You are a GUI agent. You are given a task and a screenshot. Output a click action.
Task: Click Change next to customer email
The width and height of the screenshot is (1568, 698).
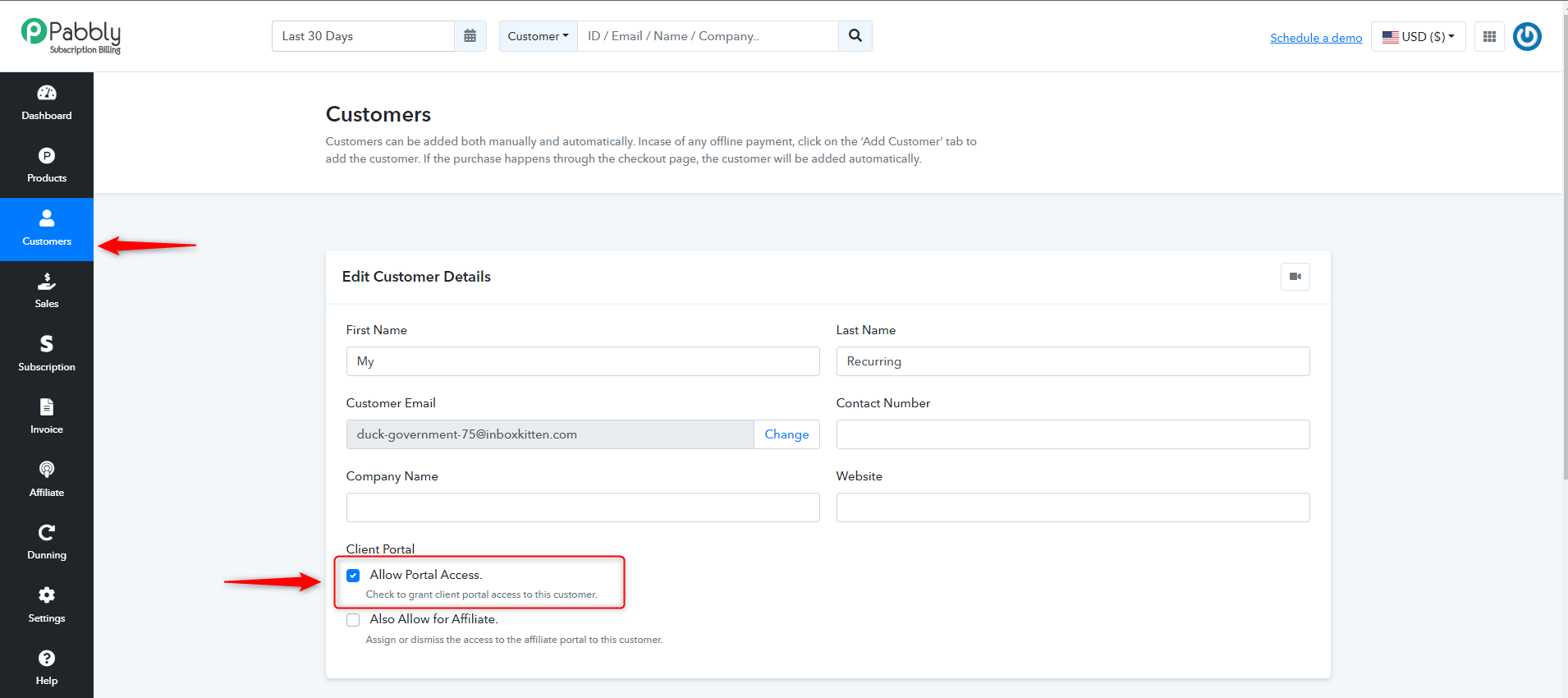click(x=786, y=434)
